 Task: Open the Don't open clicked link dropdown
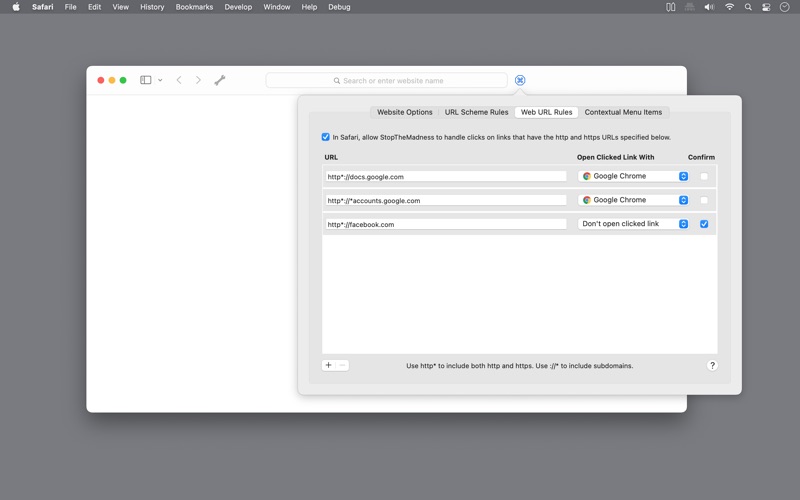(x=633, y=224)
